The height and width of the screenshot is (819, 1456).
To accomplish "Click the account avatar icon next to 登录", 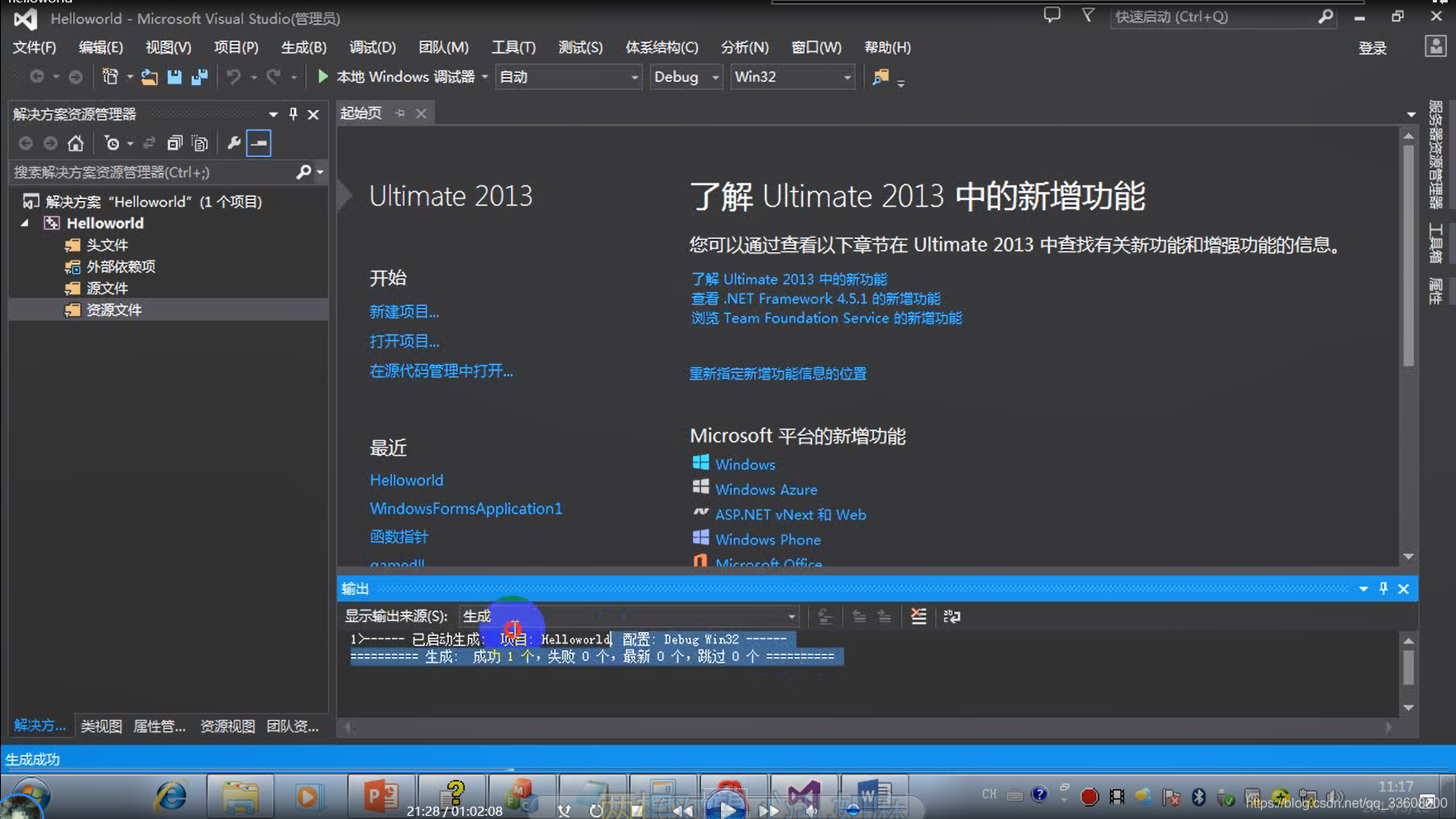I will pos(1435,46).
